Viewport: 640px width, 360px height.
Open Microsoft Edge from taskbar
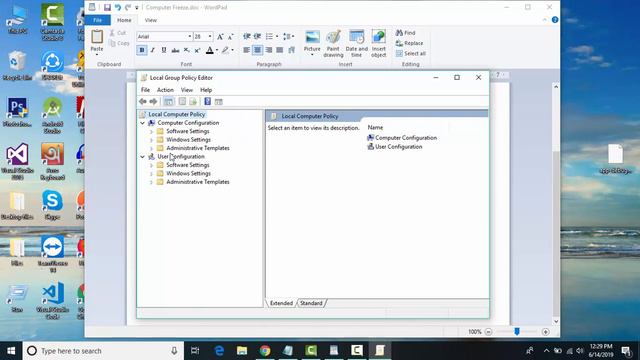(x=219, y=351)
